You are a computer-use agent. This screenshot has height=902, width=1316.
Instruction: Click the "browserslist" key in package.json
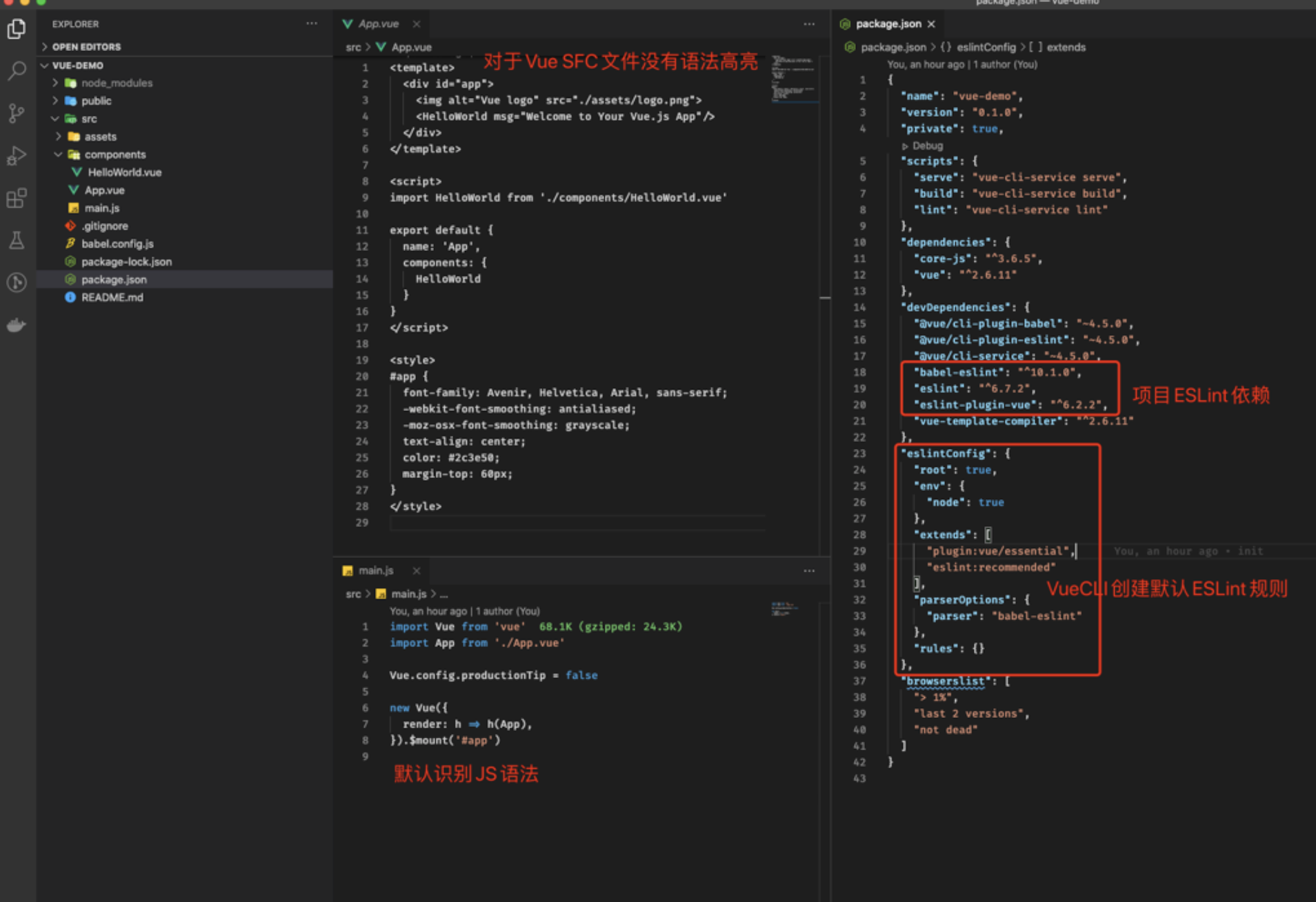(945, 681)
